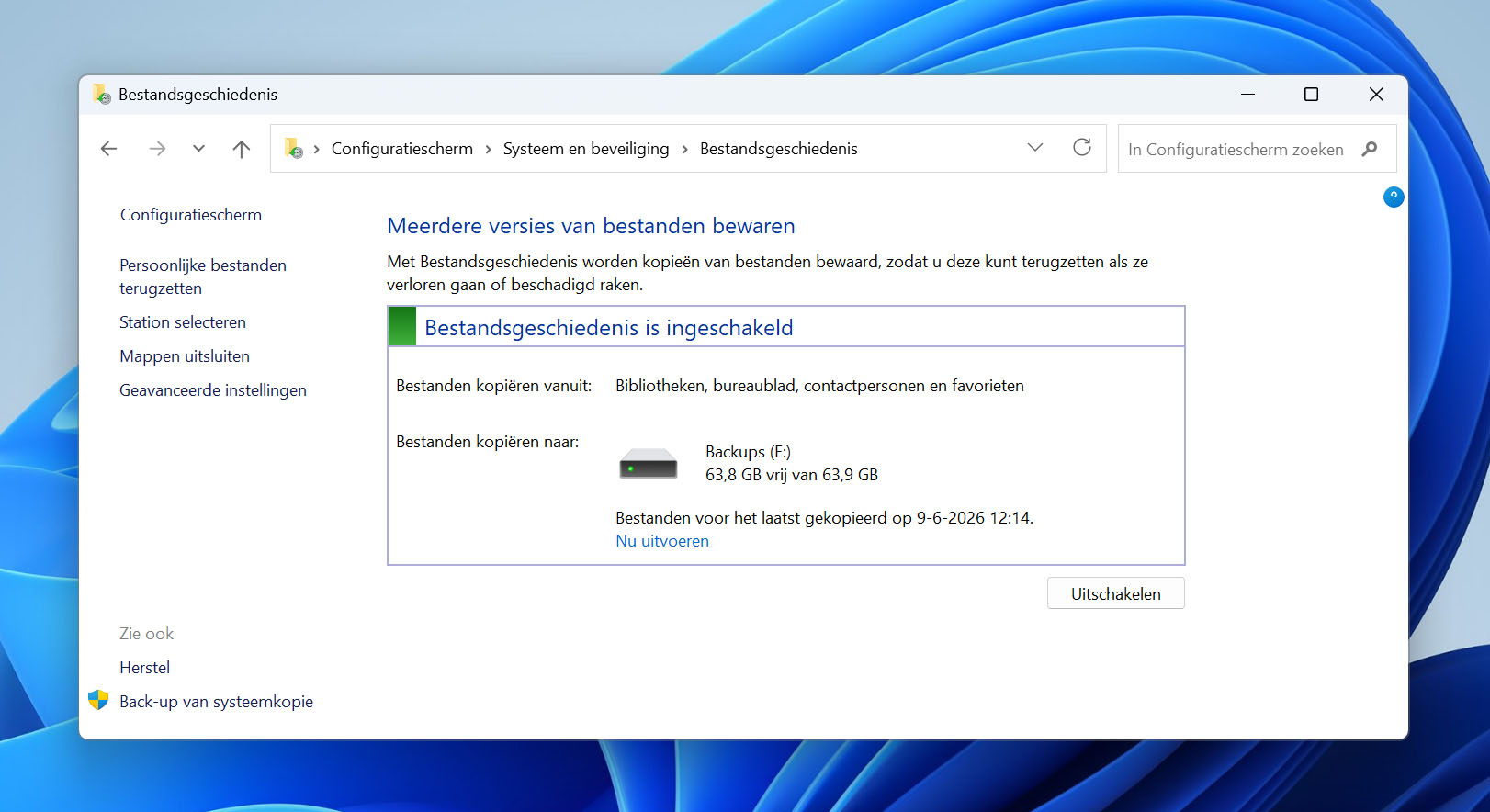Image resolution: width=1490 pixels, height=812 pixels.
Task: Click the last copied date text 9-6-2026
Action: point(951,518)
